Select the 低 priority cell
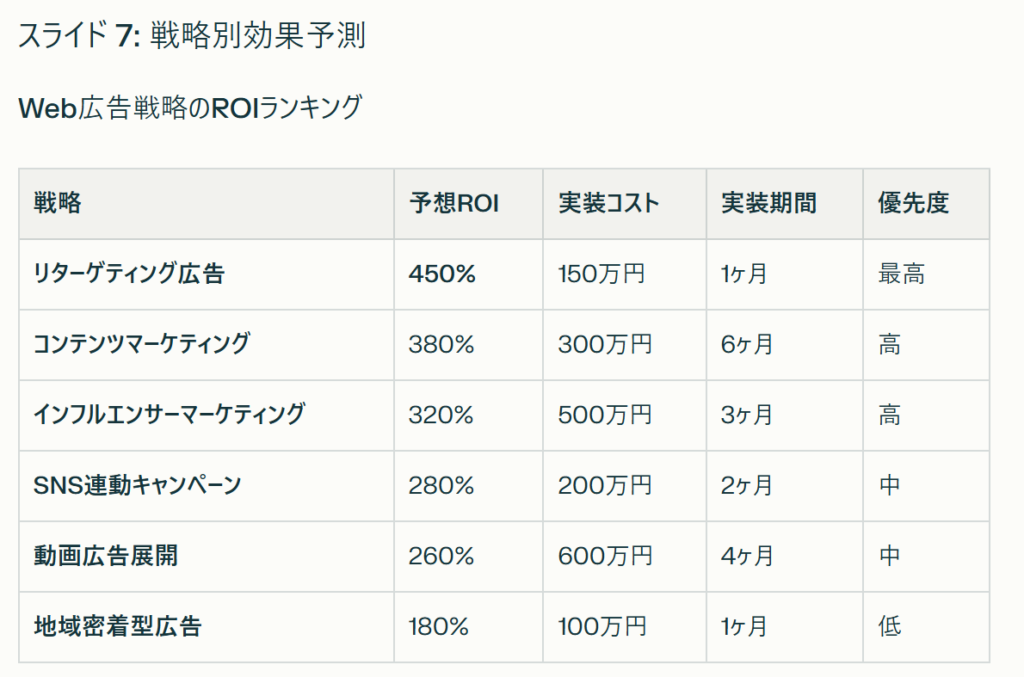The height and width of the screenshot is (677, 1024). [890, 627]
